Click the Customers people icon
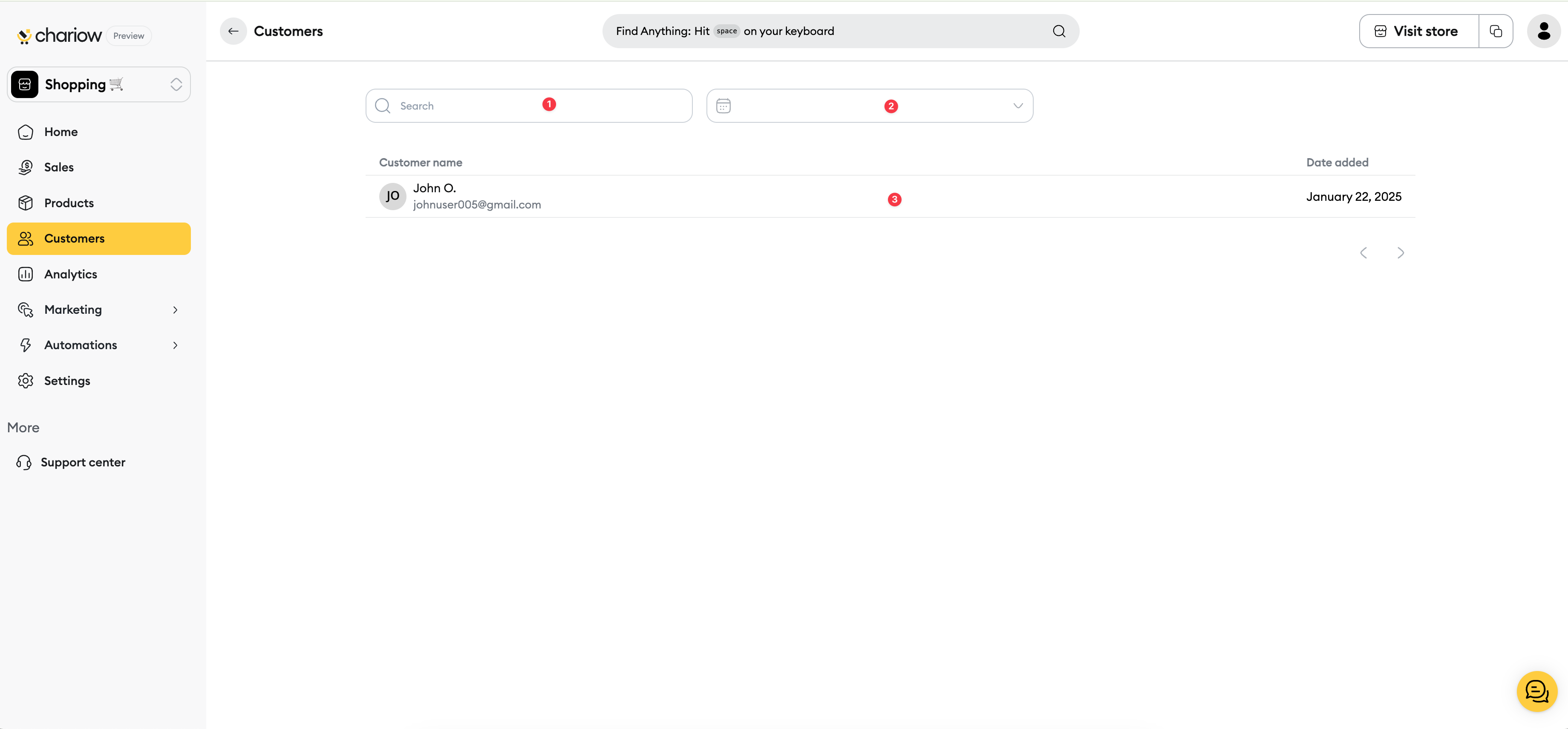 click(26, 239)
